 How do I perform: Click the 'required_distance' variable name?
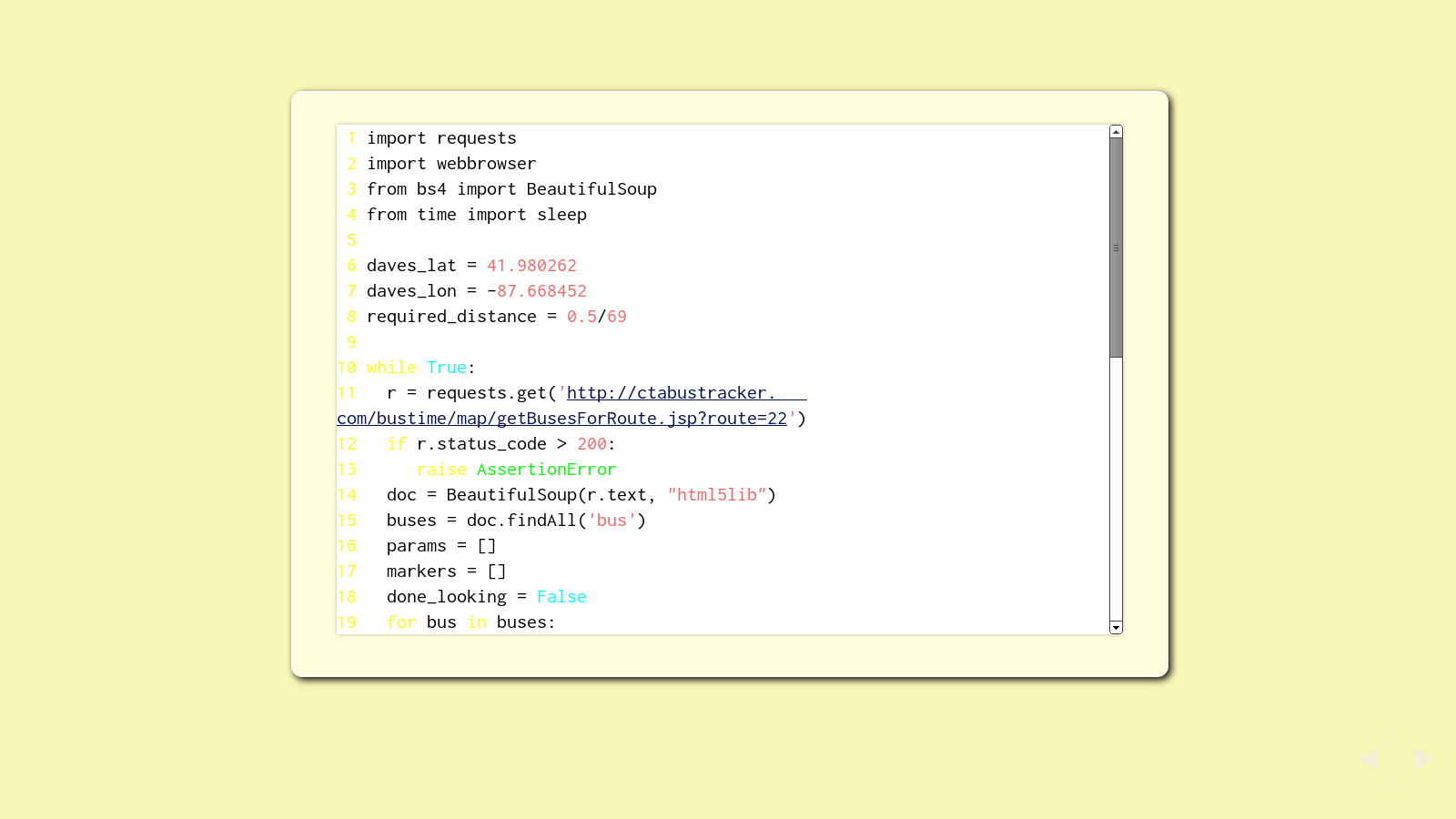tap(451, 317)
